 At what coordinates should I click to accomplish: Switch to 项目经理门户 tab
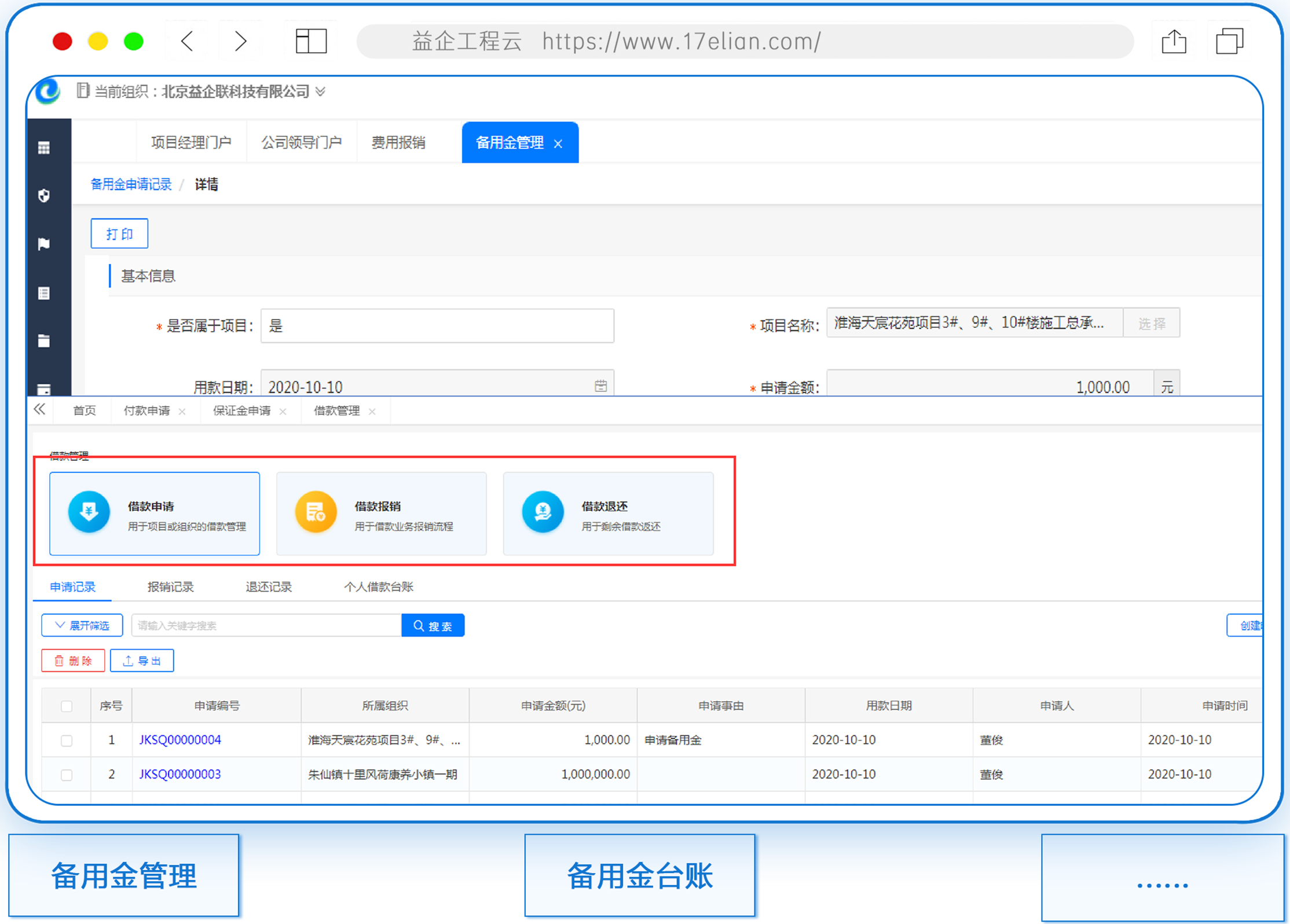pos(191,142)
